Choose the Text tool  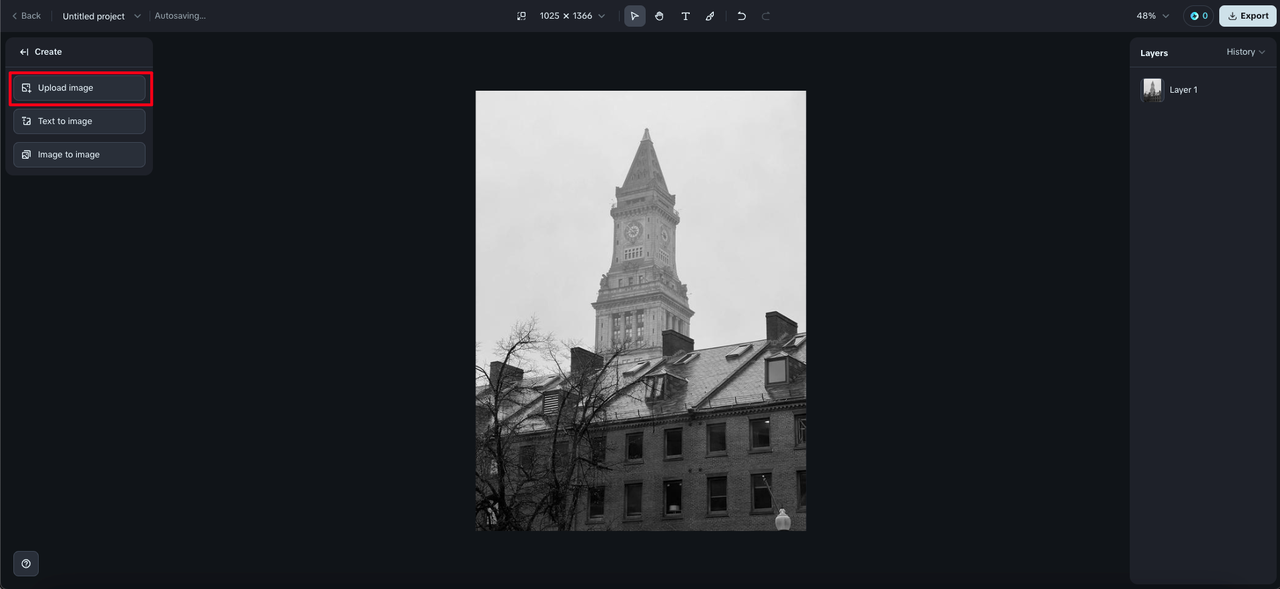[x=685, y=16]
